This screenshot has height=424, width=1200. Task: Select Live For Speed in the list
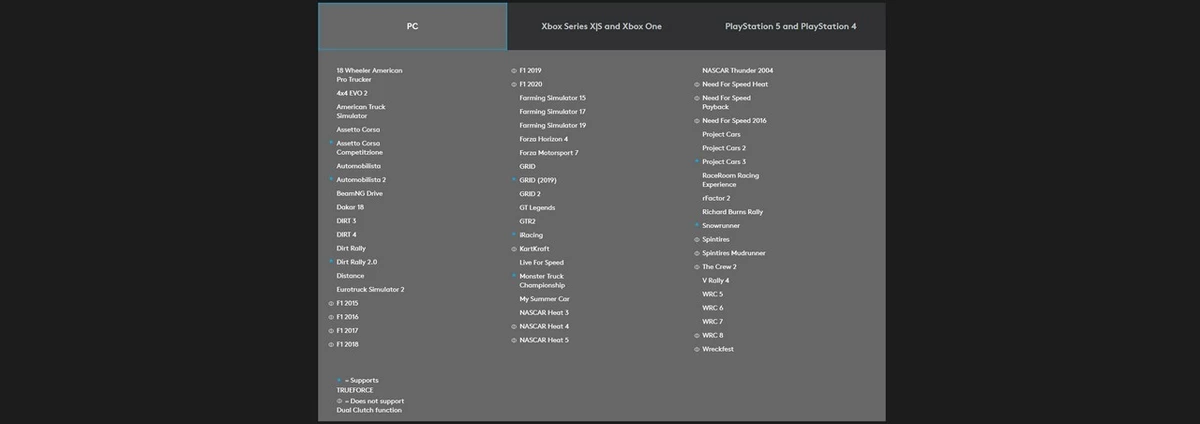click(541, 262)
